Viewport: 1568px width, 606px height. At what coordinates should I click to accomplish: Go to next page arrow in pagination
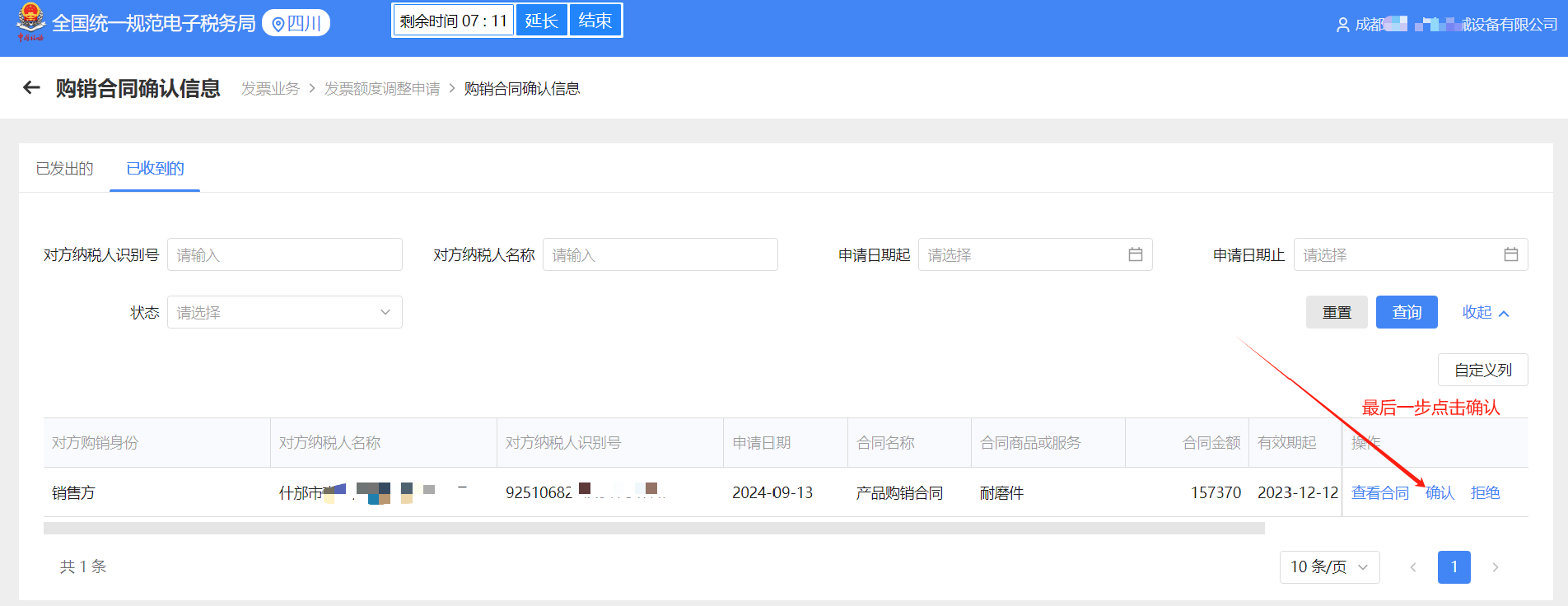[x=1496, y=567]
